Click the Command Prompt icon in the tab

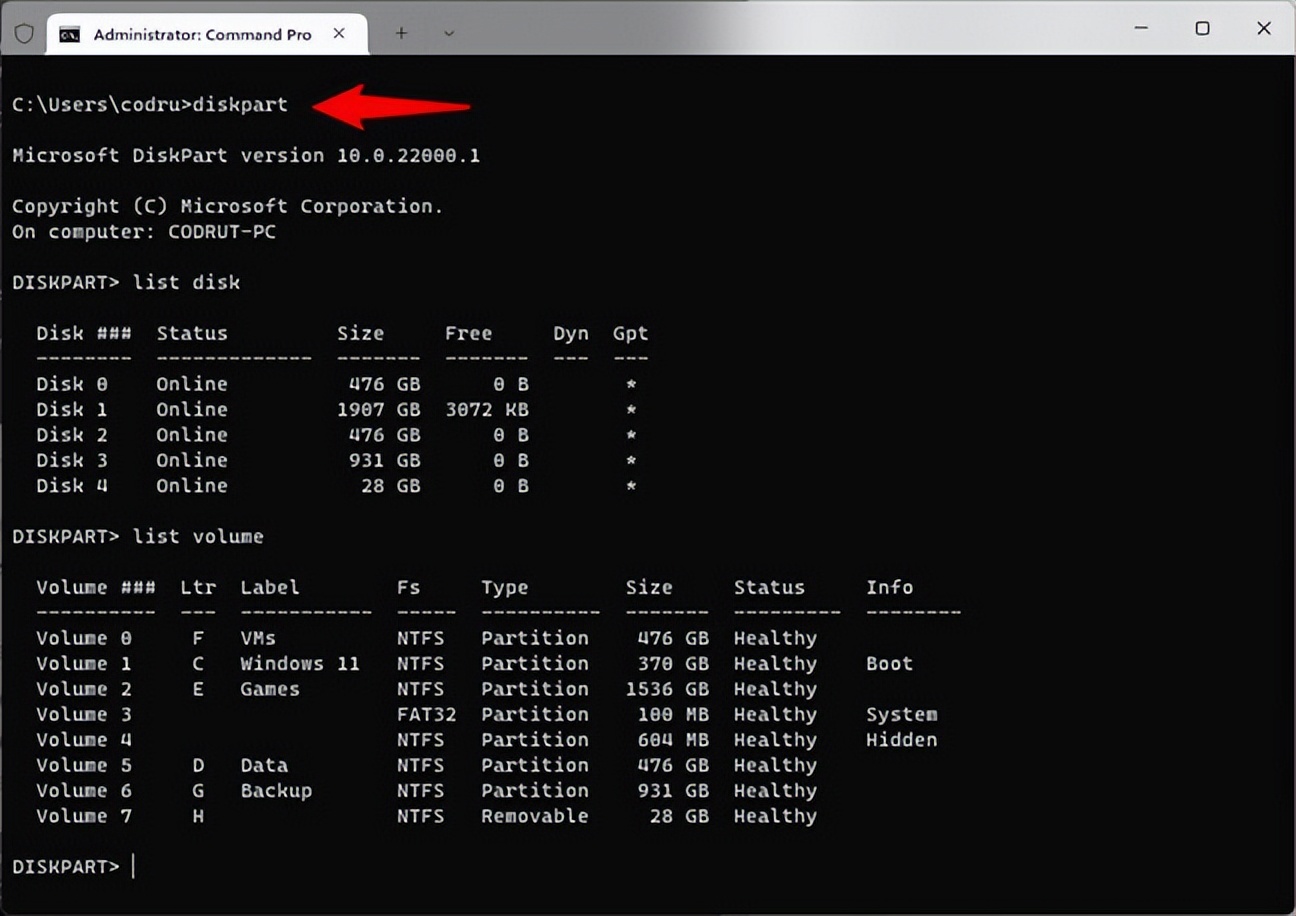pyautogui.click(x=69, y=34)
